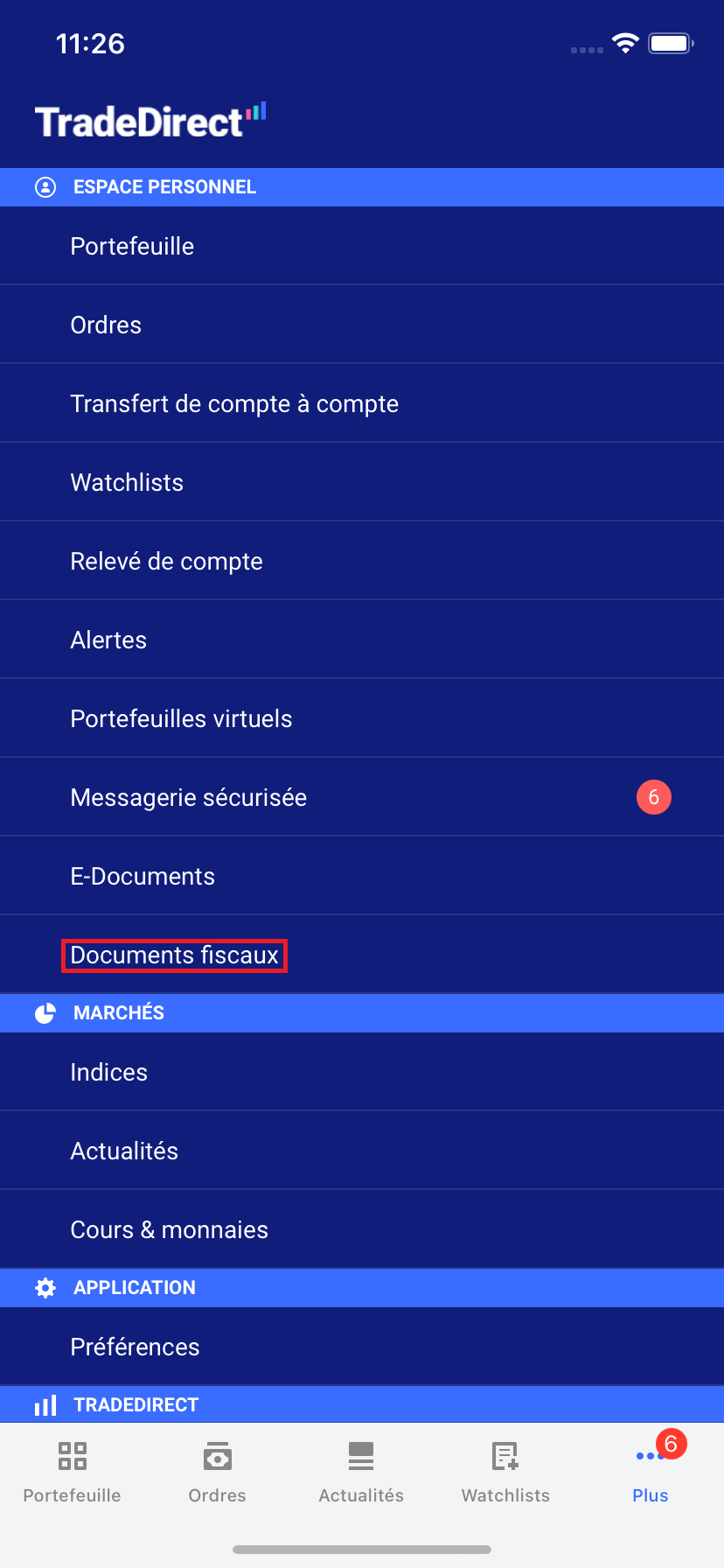Select Ordres in the personal space list
724x1568 pixels.
click(x=106, y=325)
